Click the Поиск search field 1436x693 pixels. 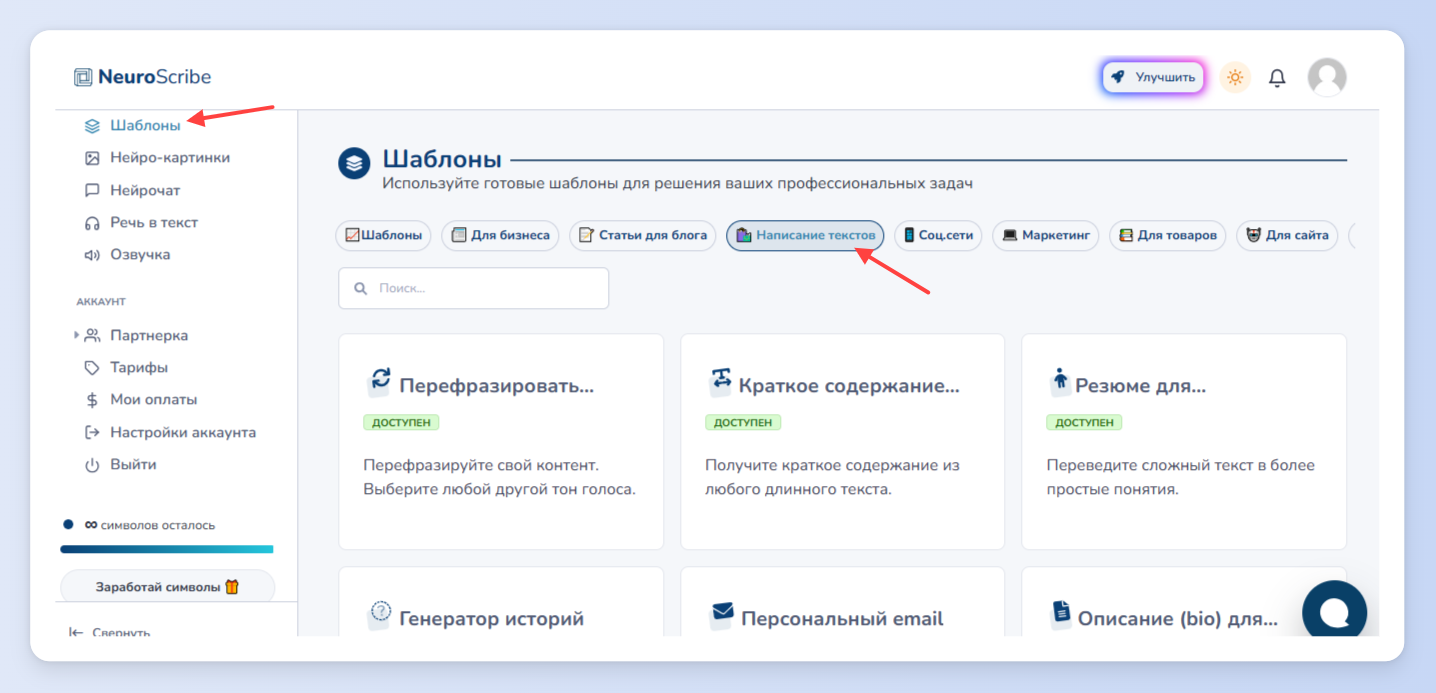(474, 288)
